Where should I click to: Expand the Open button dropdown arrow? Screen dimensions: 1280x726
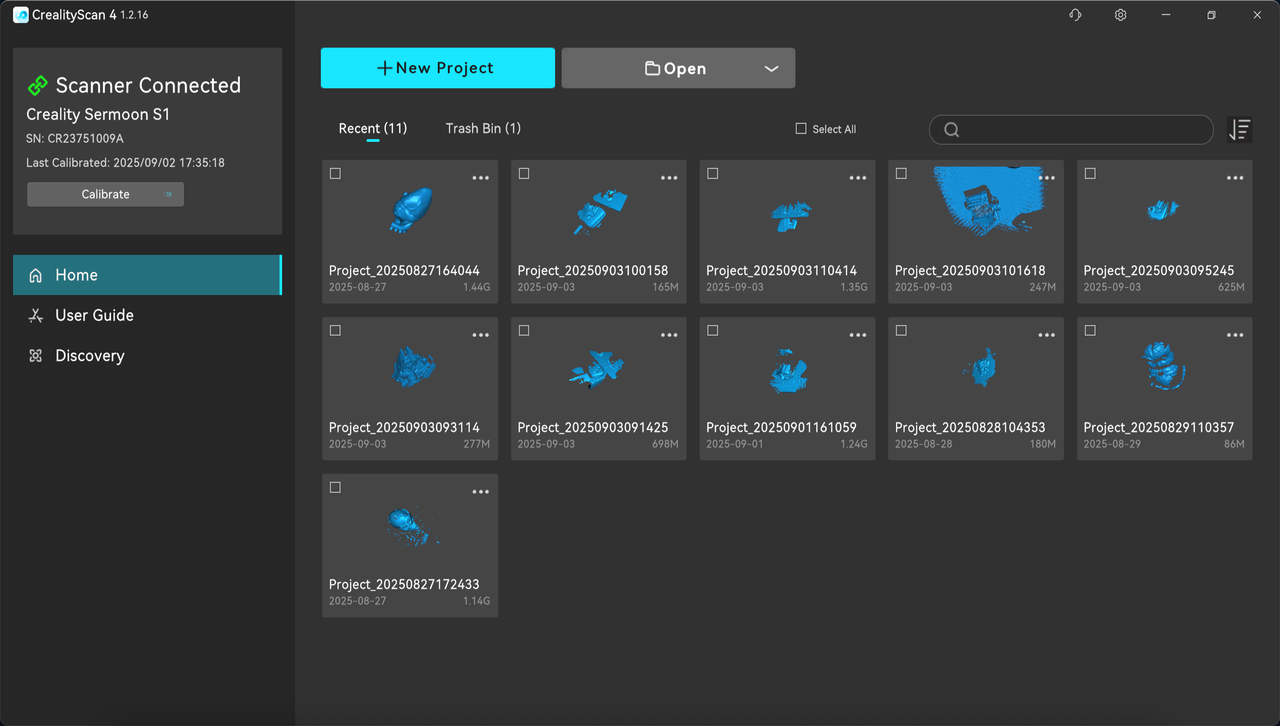pos(771,69)
